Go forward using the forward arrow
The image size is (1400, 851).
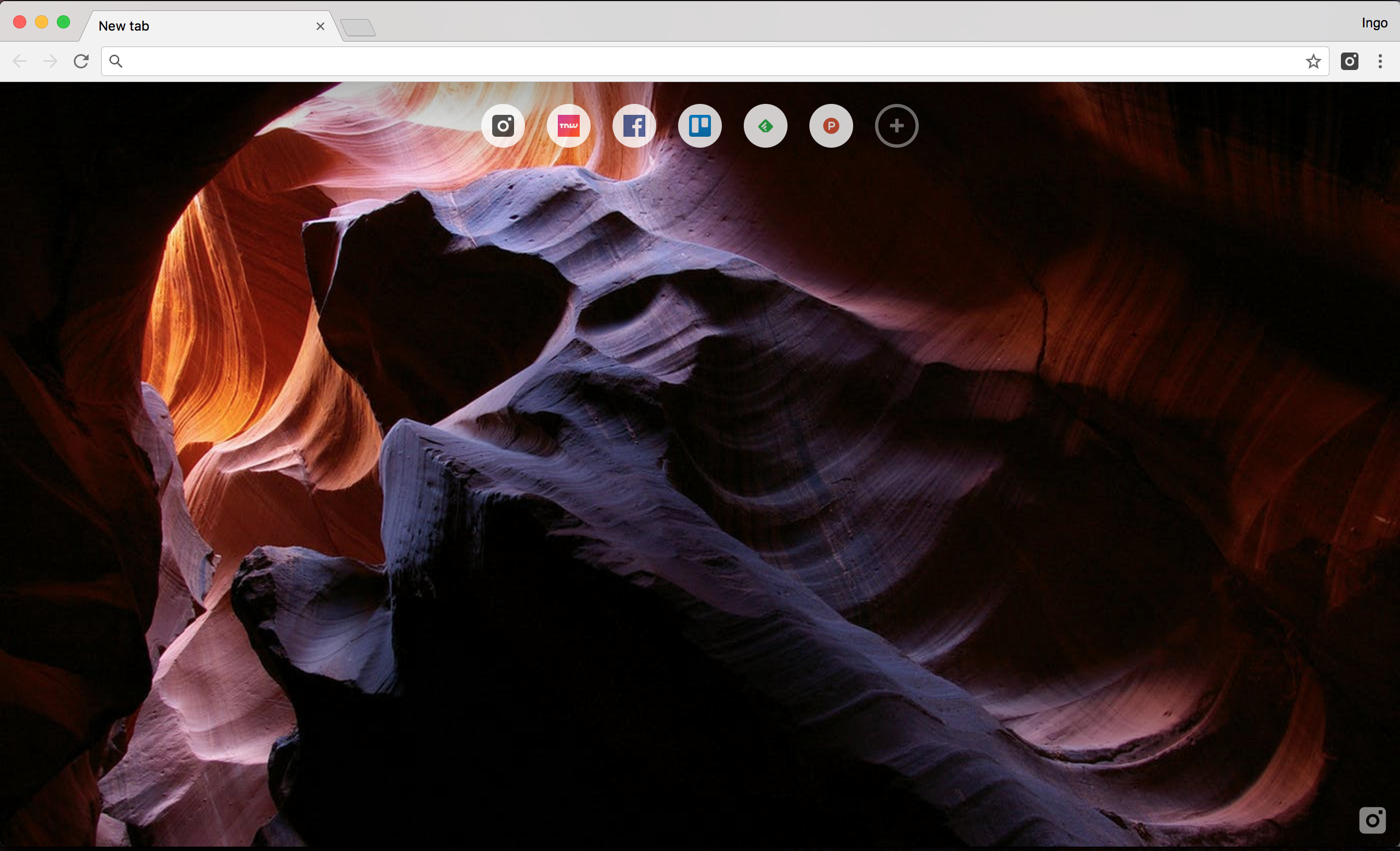(50, 61)
